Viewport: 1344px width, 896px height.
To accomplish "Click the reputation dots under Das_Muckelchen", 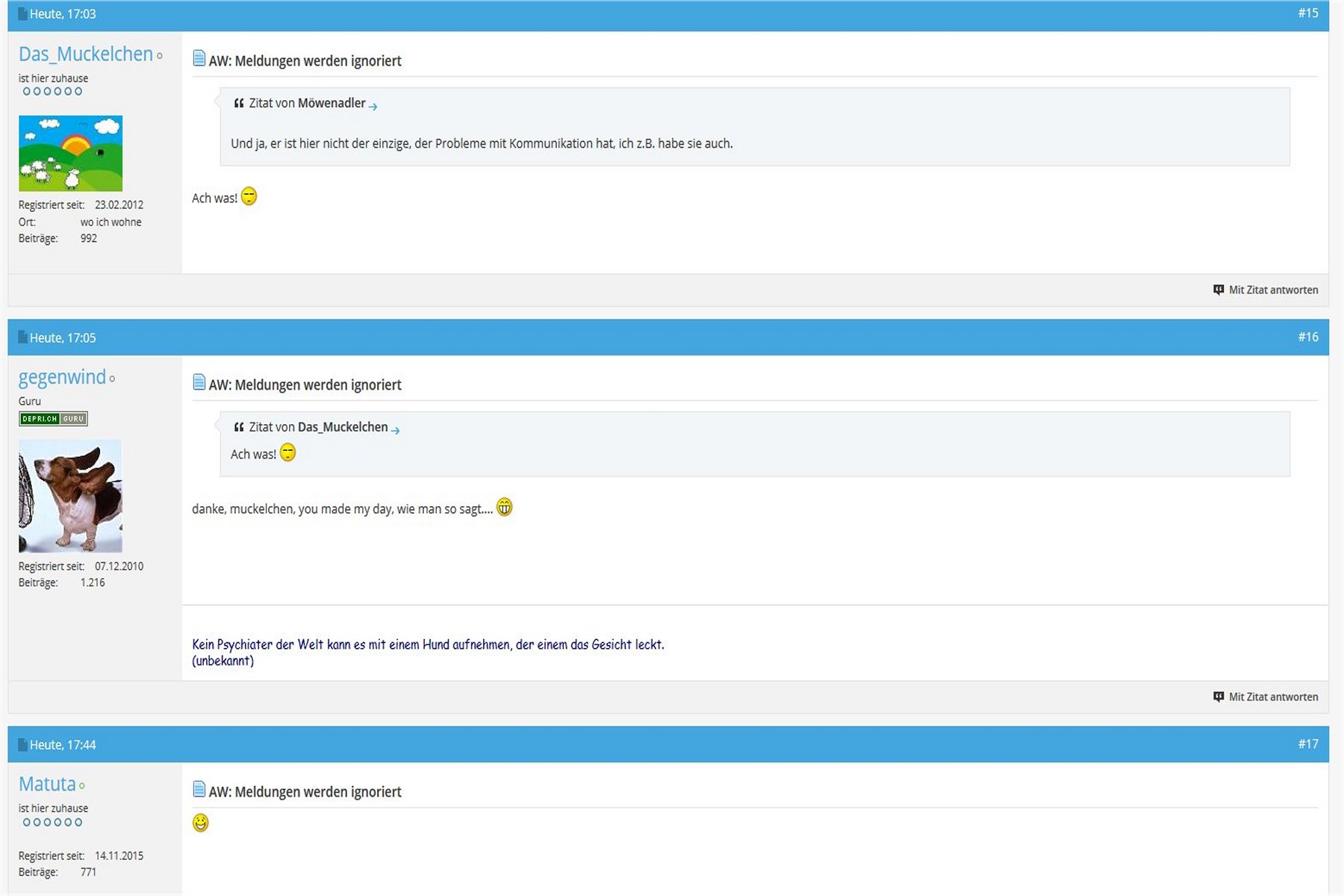I will point(52,92).
